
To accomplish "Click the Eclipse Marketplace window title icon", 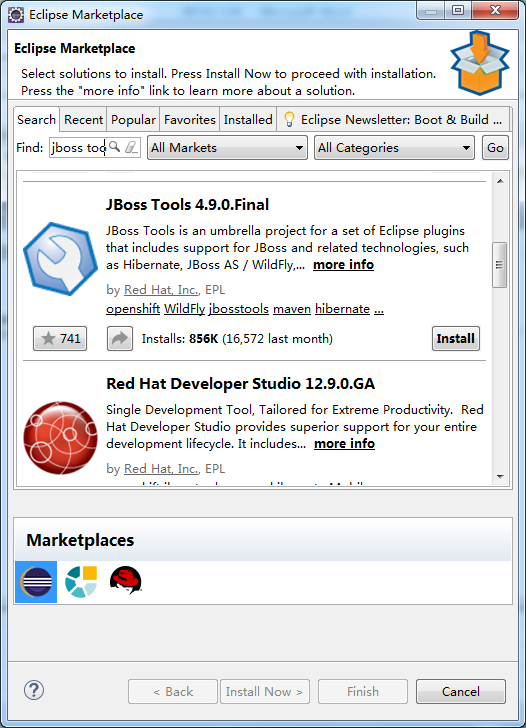I will click(x=16, y=15).
